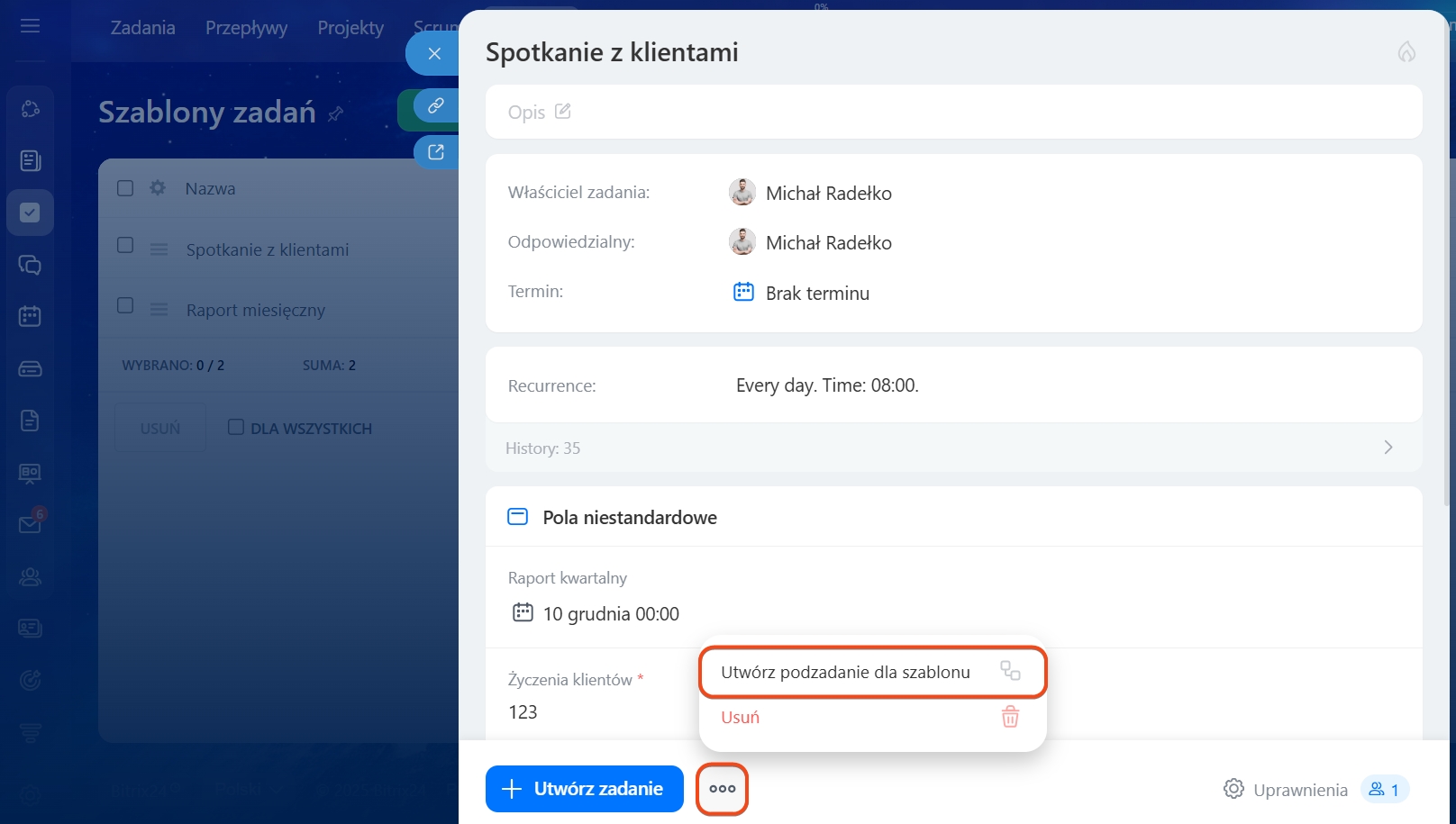Click the edit description pencil icon

coord(563,112)
